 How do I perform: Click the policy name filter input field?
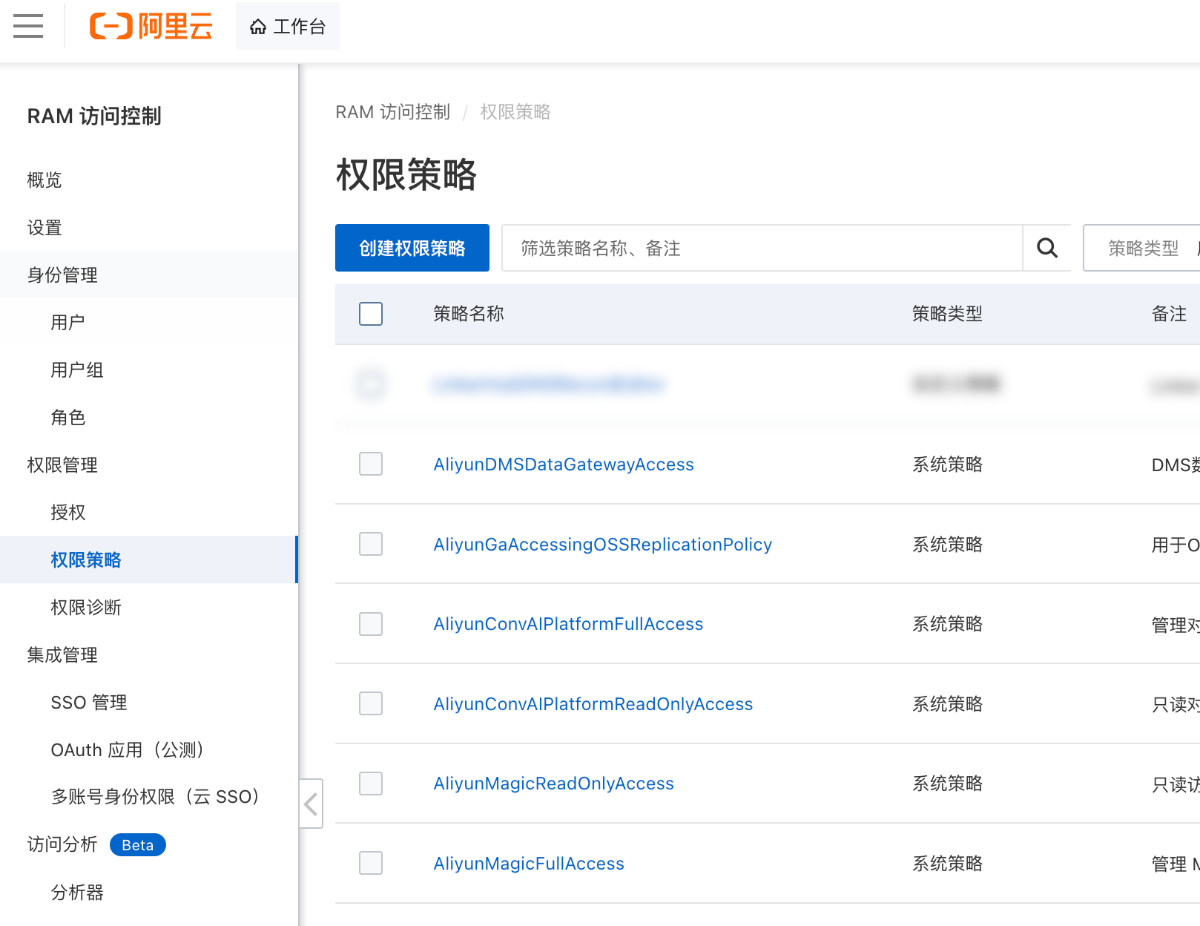[x=762, y=248]
